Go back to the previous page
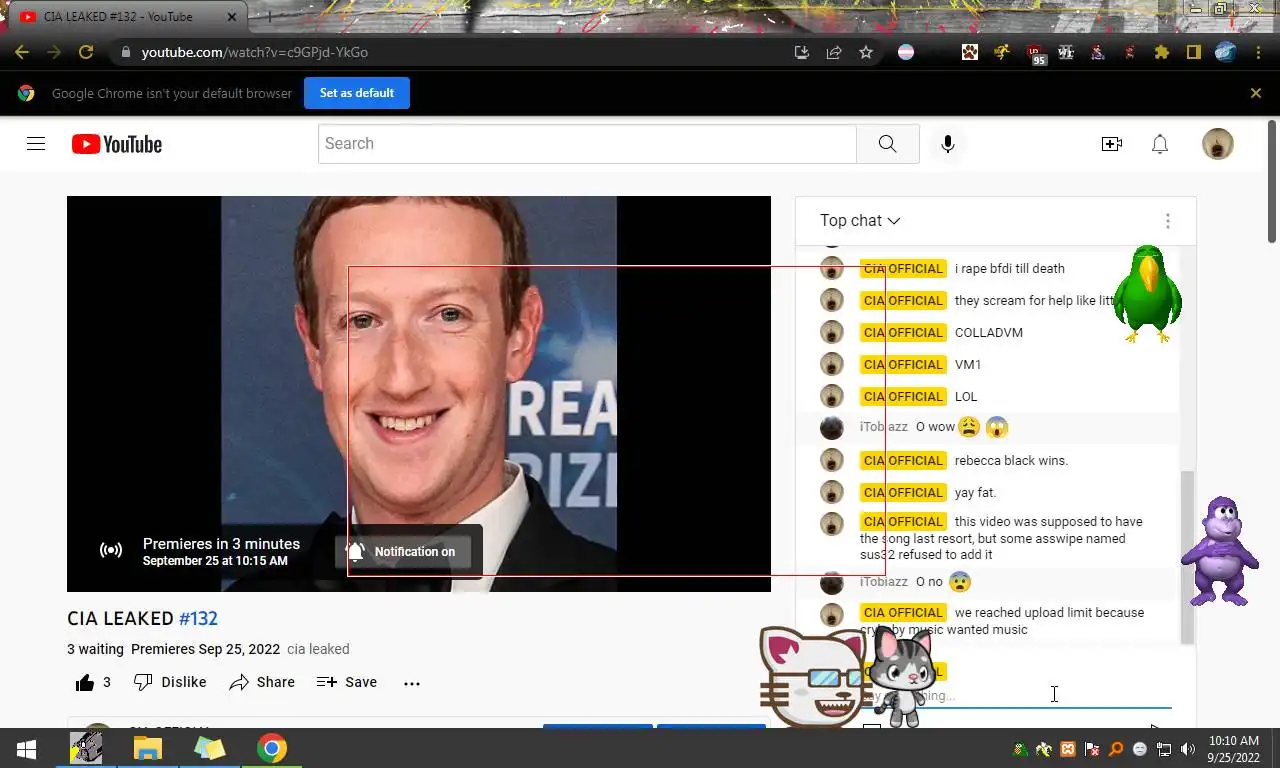1280x768 pixels. click(x=22, y=52)
